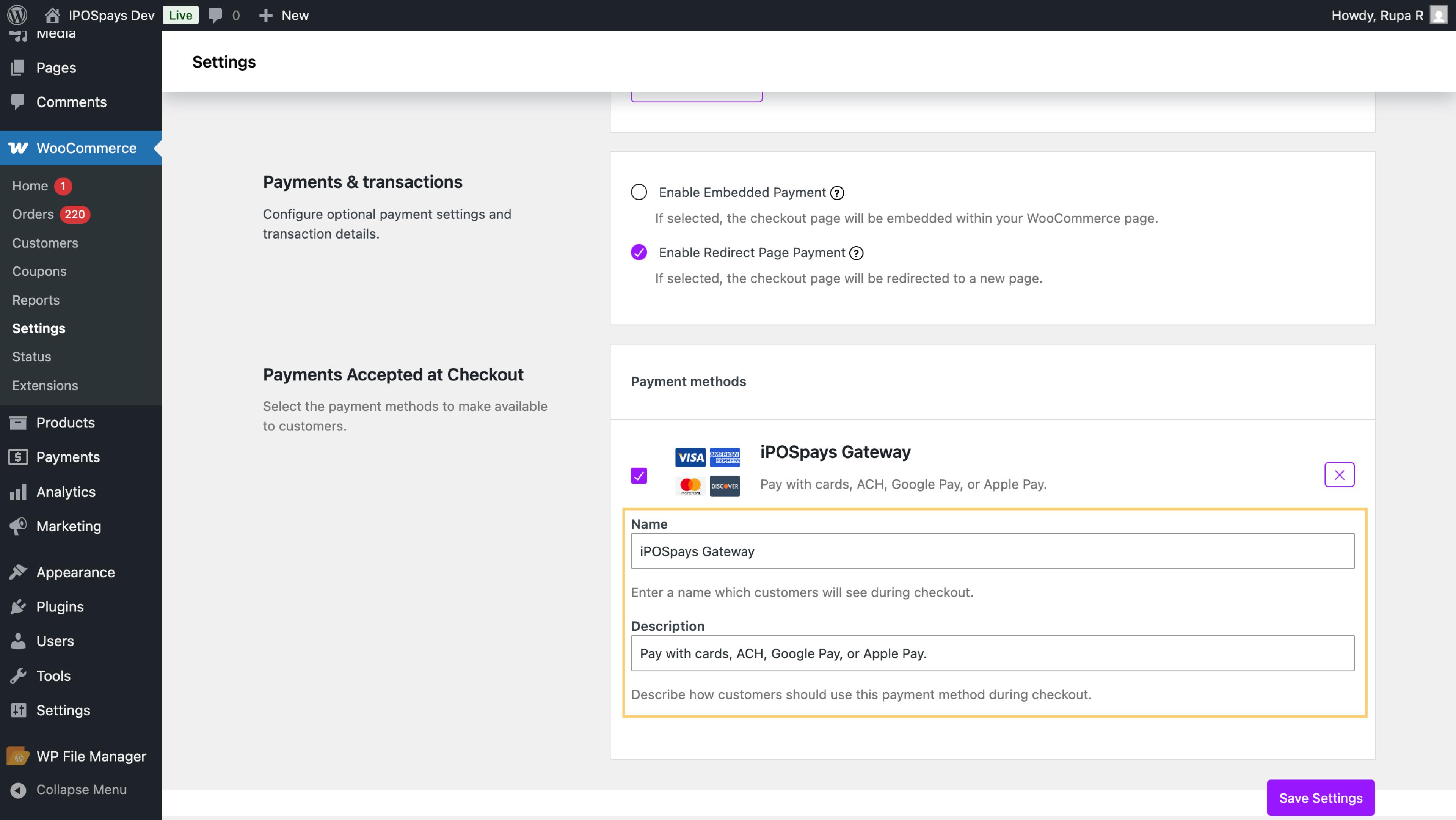Click the WordPress logo icon
The image size is (1456, 820).
(17, 15)
